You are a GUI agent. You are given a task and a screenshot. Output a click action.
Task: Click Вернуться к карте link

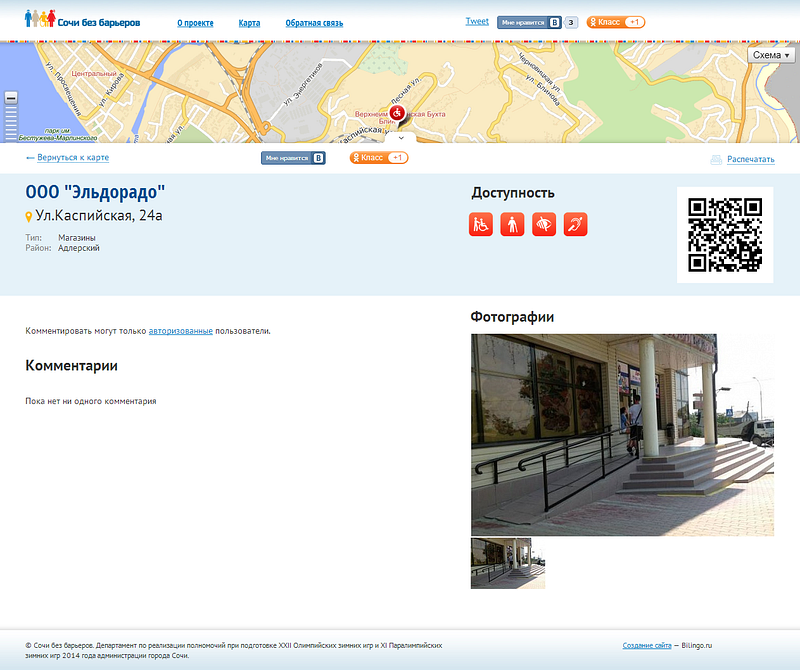73,158
